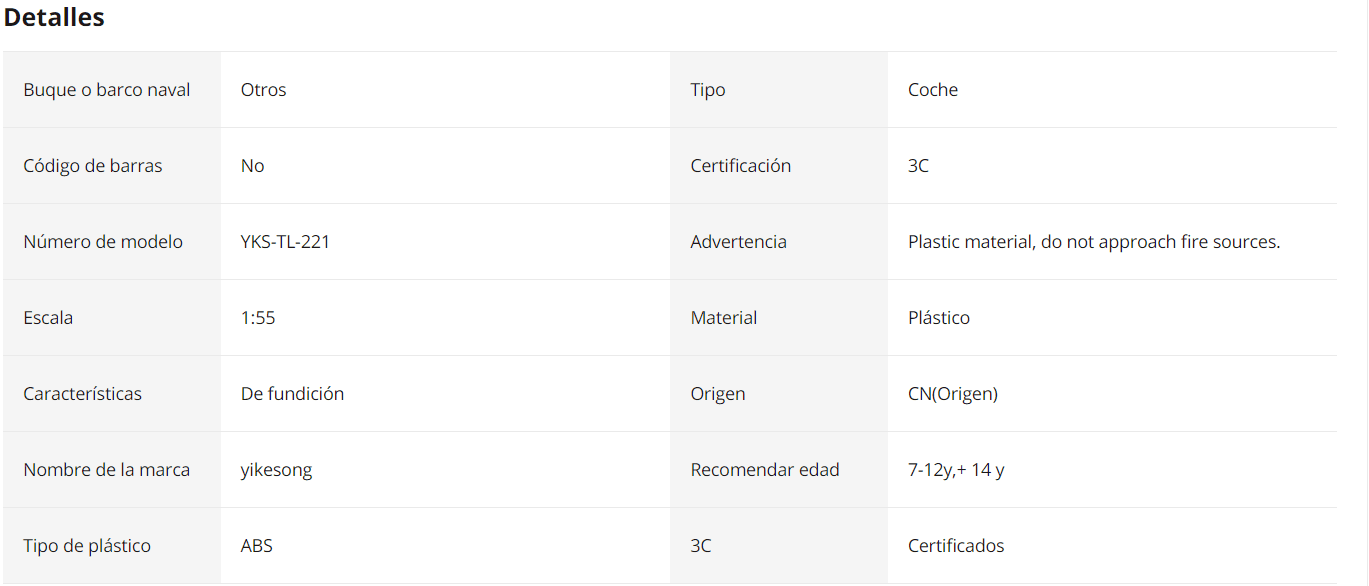The image size is (1369, 586).
Task: Click the Tipo de plástico value ABS
Action: (257, 546)
